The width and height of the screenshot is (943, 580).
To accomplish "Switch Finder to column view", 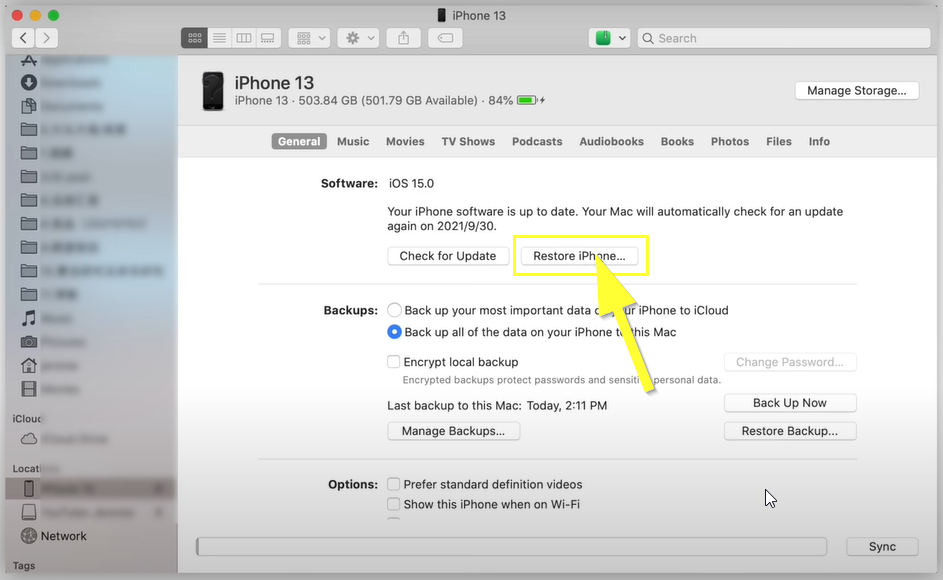I will (244, 38).
